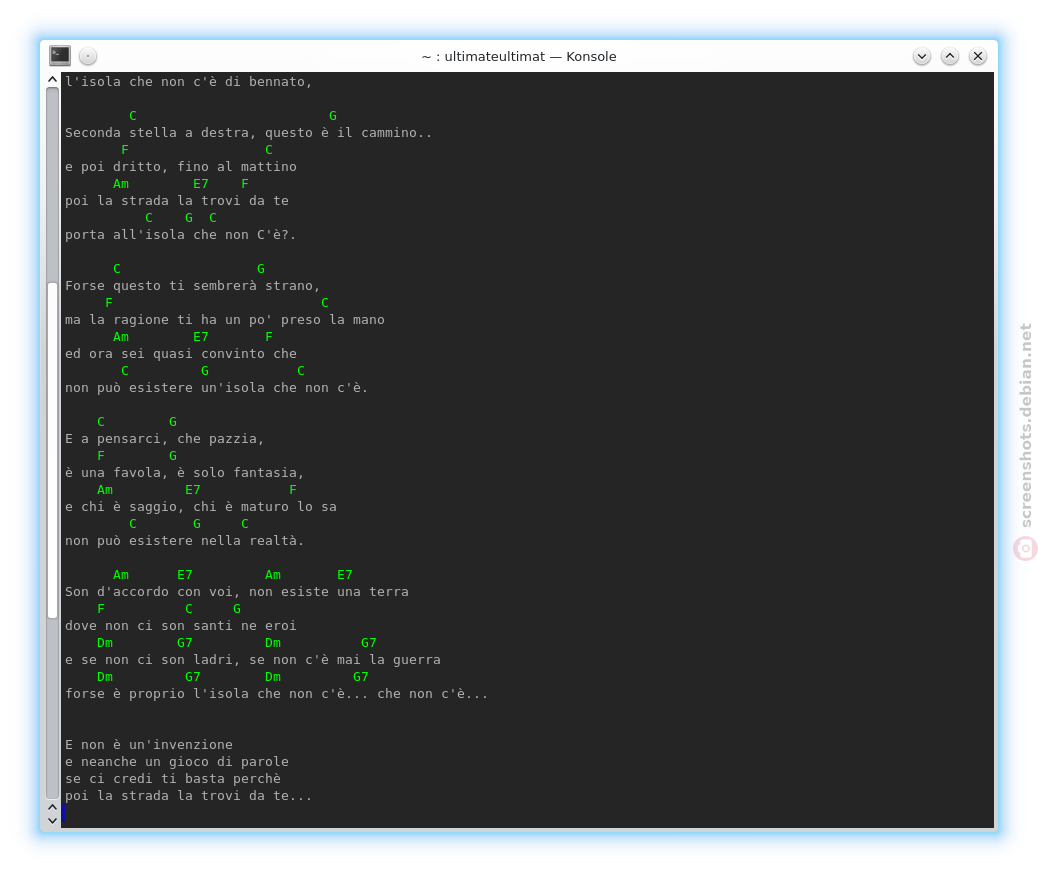
Task: Click green G7 chord above 'la guerra'
Action: (369, 642)
